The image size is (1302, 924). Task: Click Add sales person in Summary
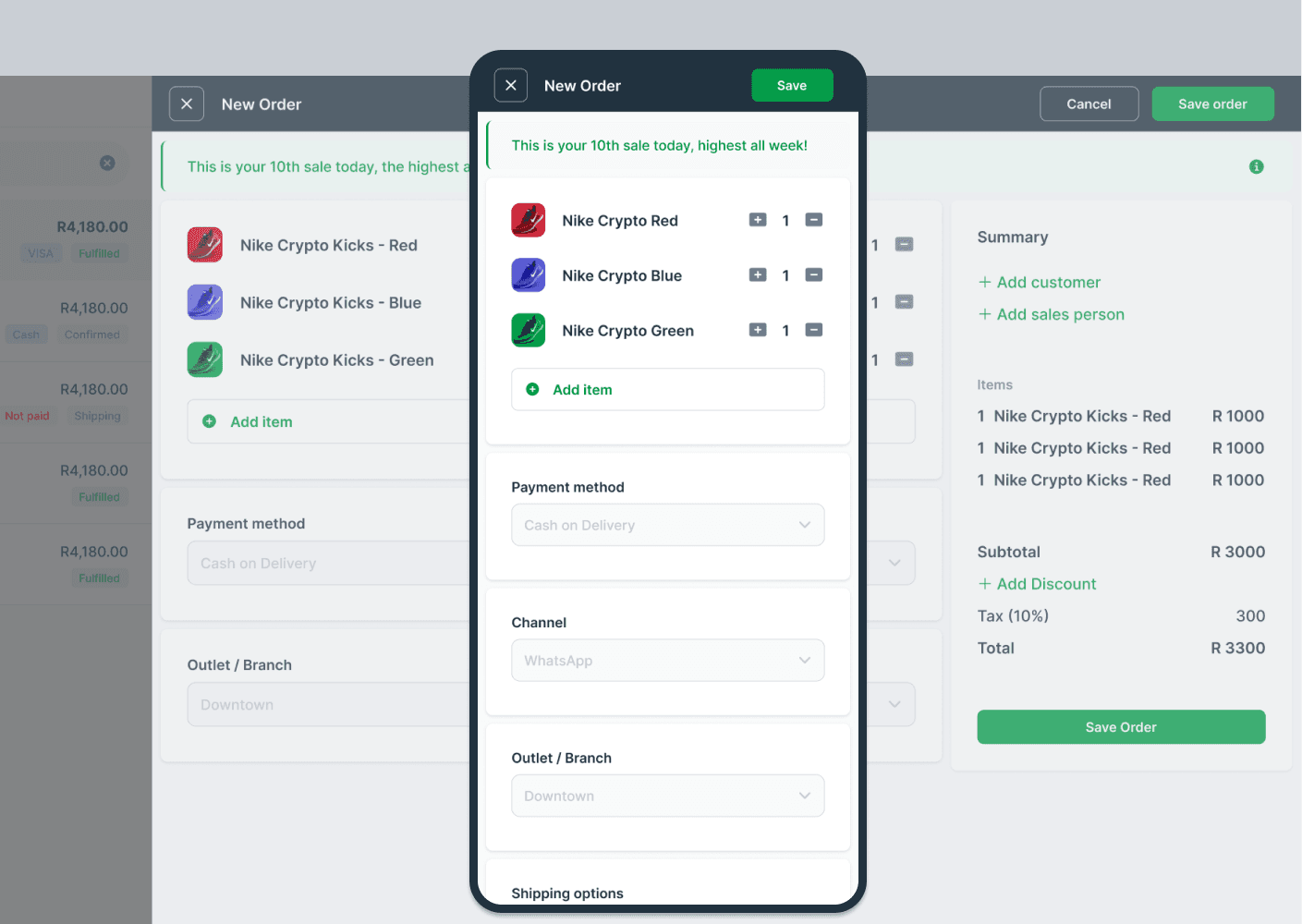[1052, 314]
